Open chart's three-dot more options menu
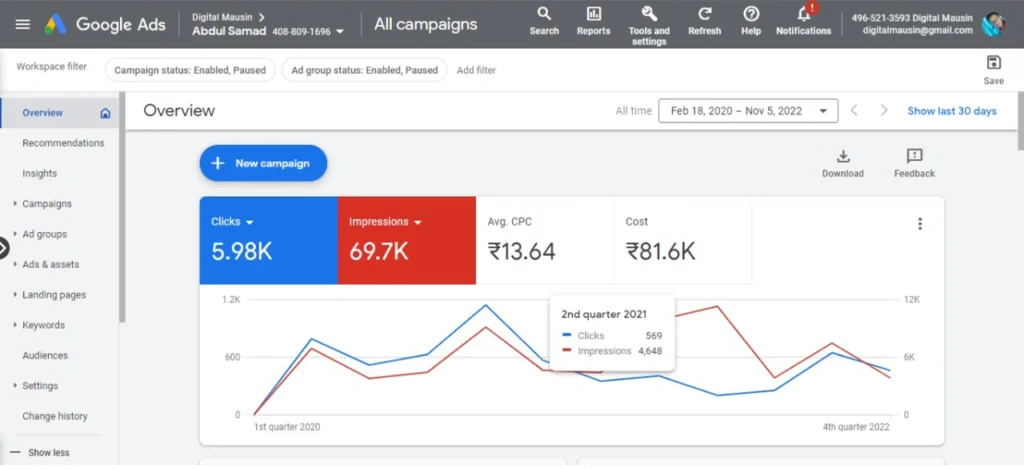Screen dimensions: 1024x469 pos(920,224)
